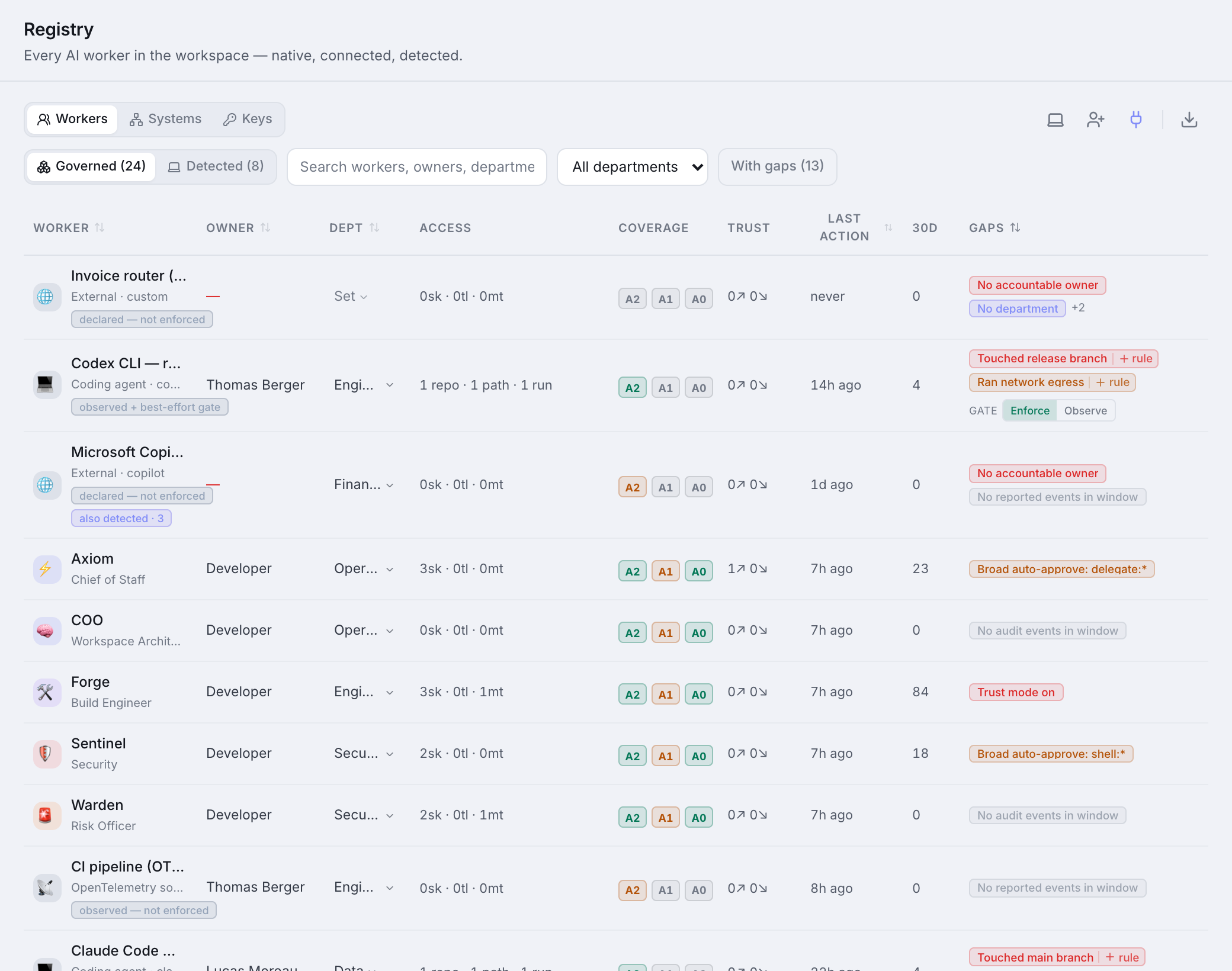
Task: Sort by Gaps column arrows
Action: point(1015,227)
